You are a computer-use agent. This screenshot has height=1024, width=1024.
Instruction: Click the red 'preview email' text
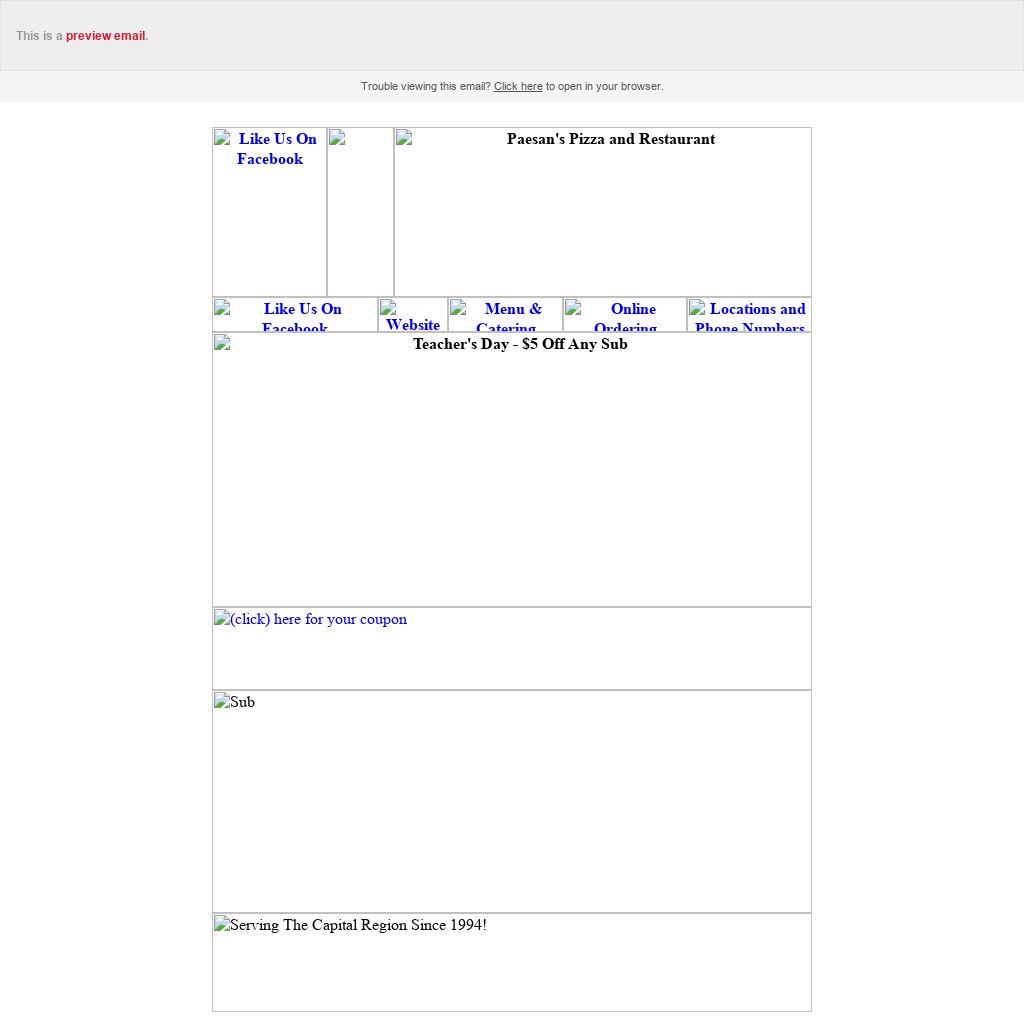click(105, 36)
